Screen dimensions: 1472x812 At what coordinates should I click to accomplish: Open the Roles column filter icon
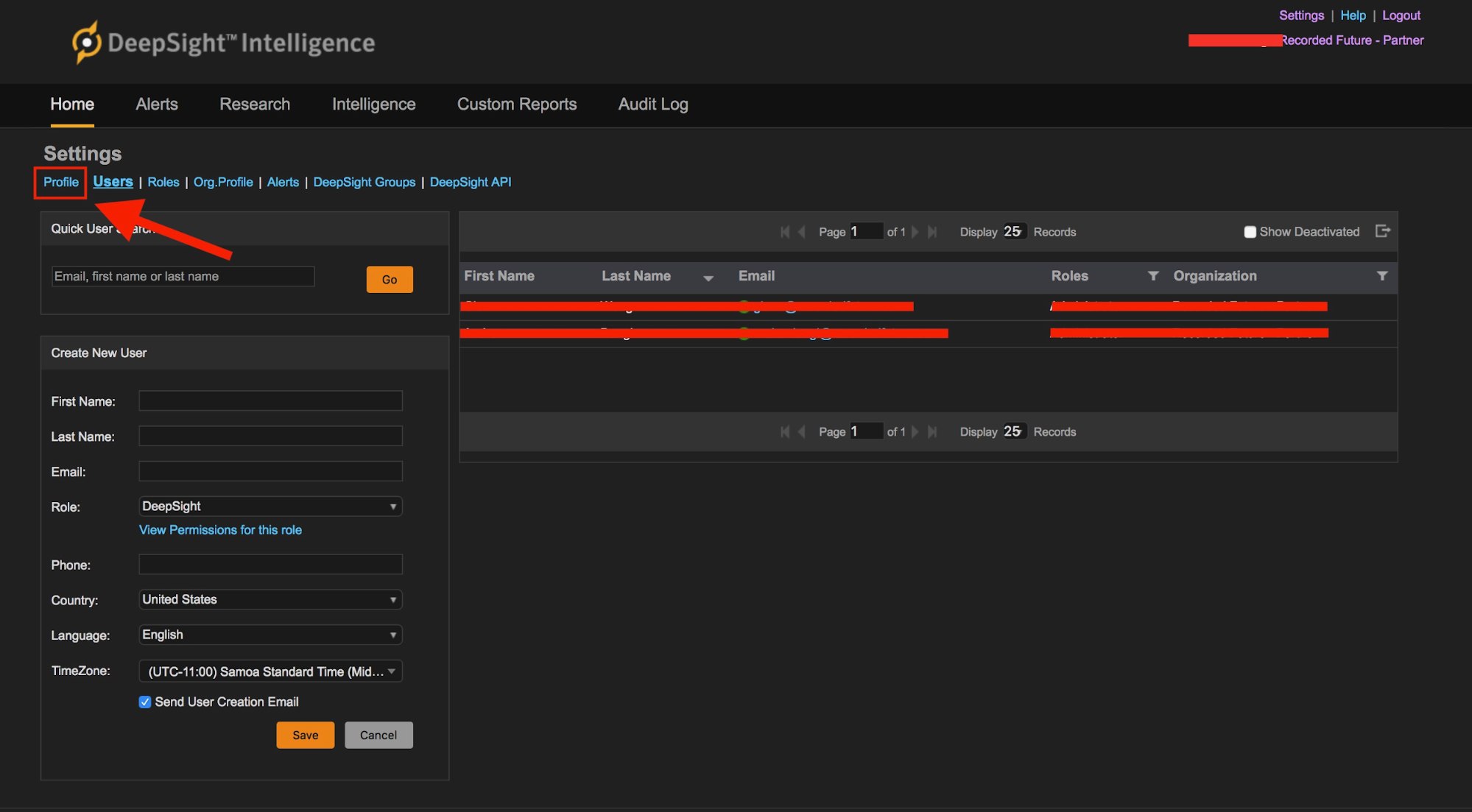pos(1153,276)
